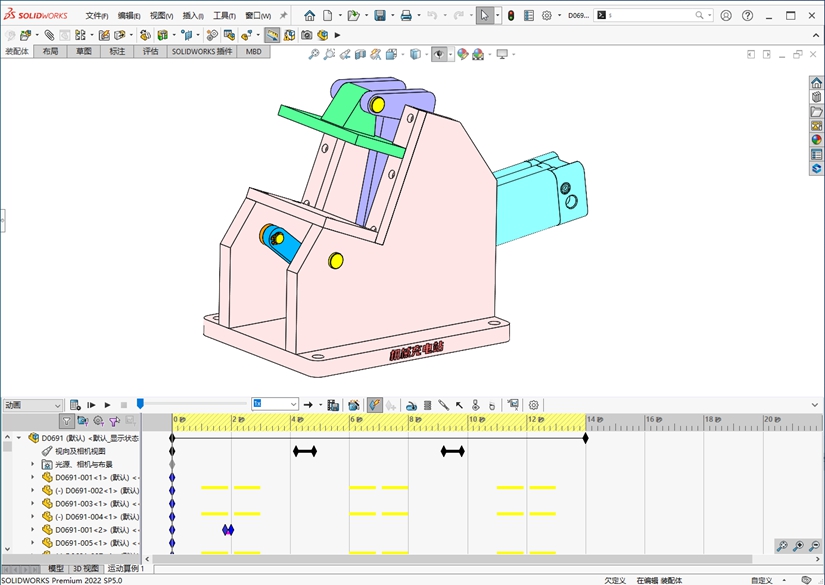Click the Play animation button
This screenshot has width=825, height=585.
coord(107,405)
